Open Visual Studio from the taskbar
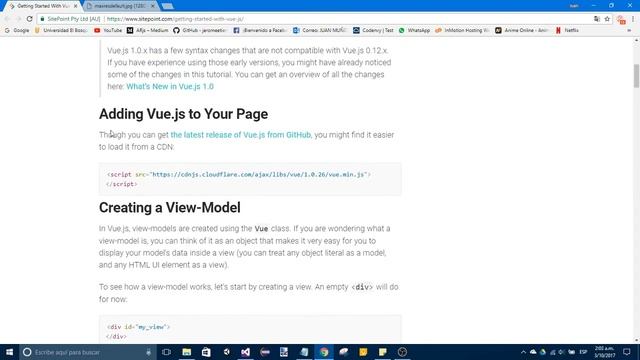640x360 pixels. [x=245, y=352]
